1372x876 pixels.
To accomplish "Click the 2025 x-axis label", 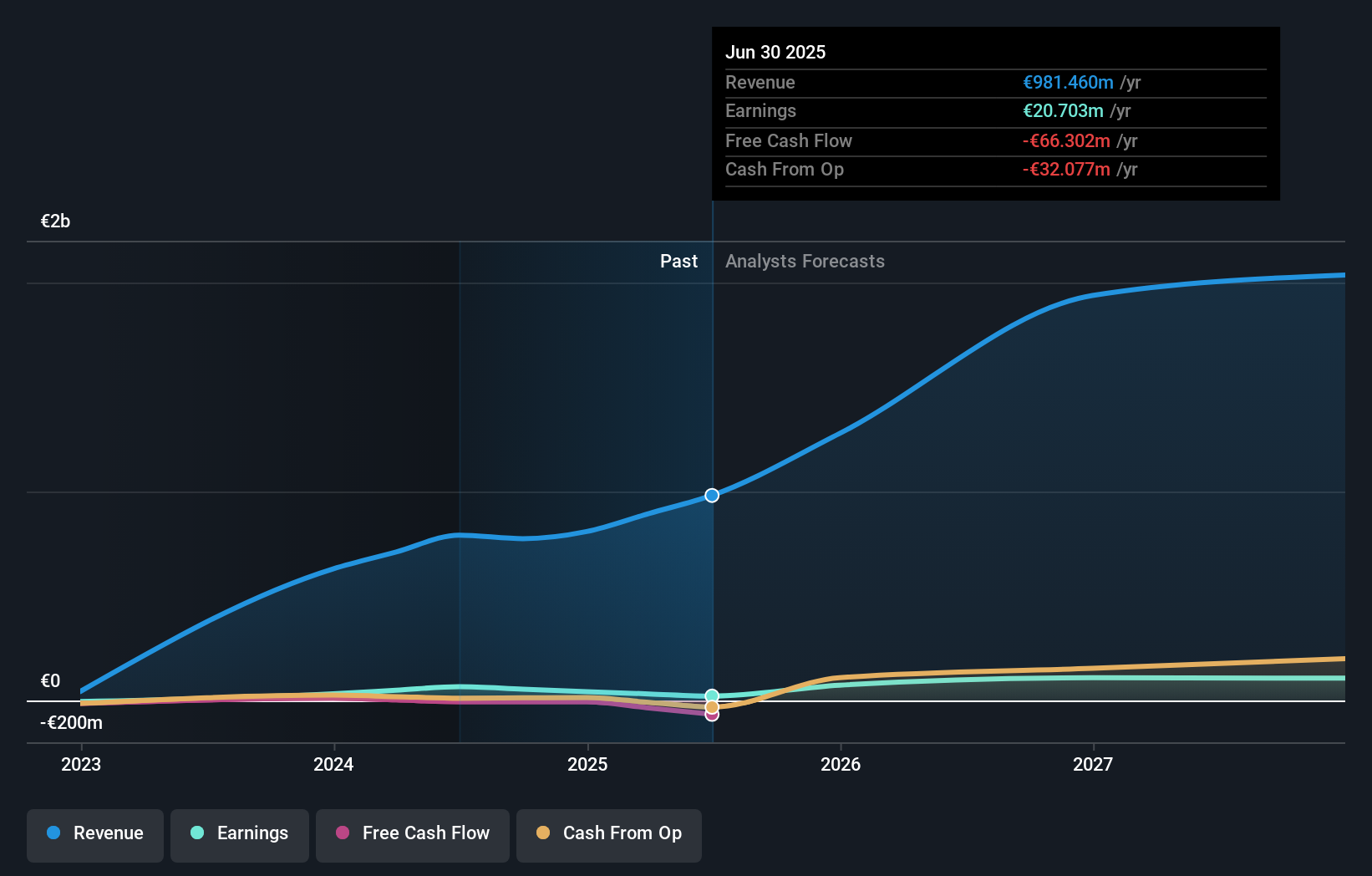I will pyautogui.click(x=587, y=764).
